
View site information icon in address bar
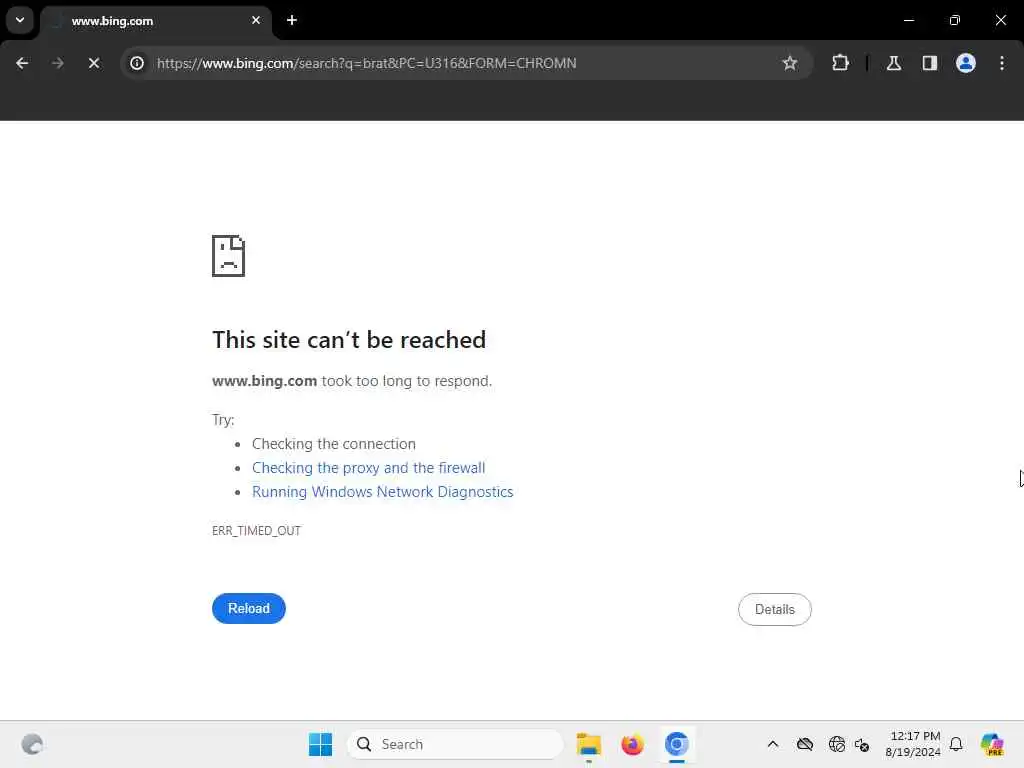(x=136, y=63)
